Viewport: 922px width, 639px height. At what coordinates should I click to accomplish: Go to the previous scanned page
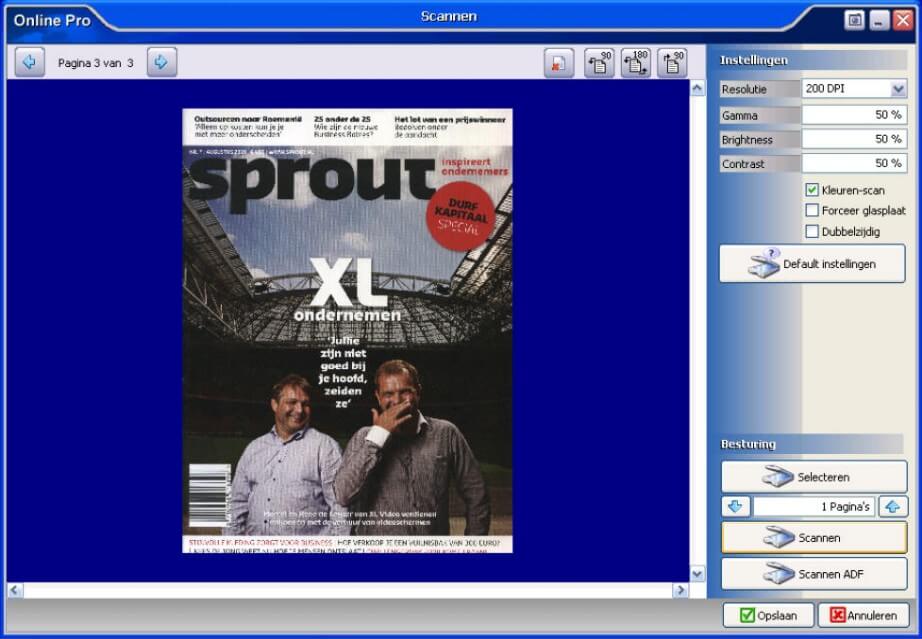[x=29, y=62]
